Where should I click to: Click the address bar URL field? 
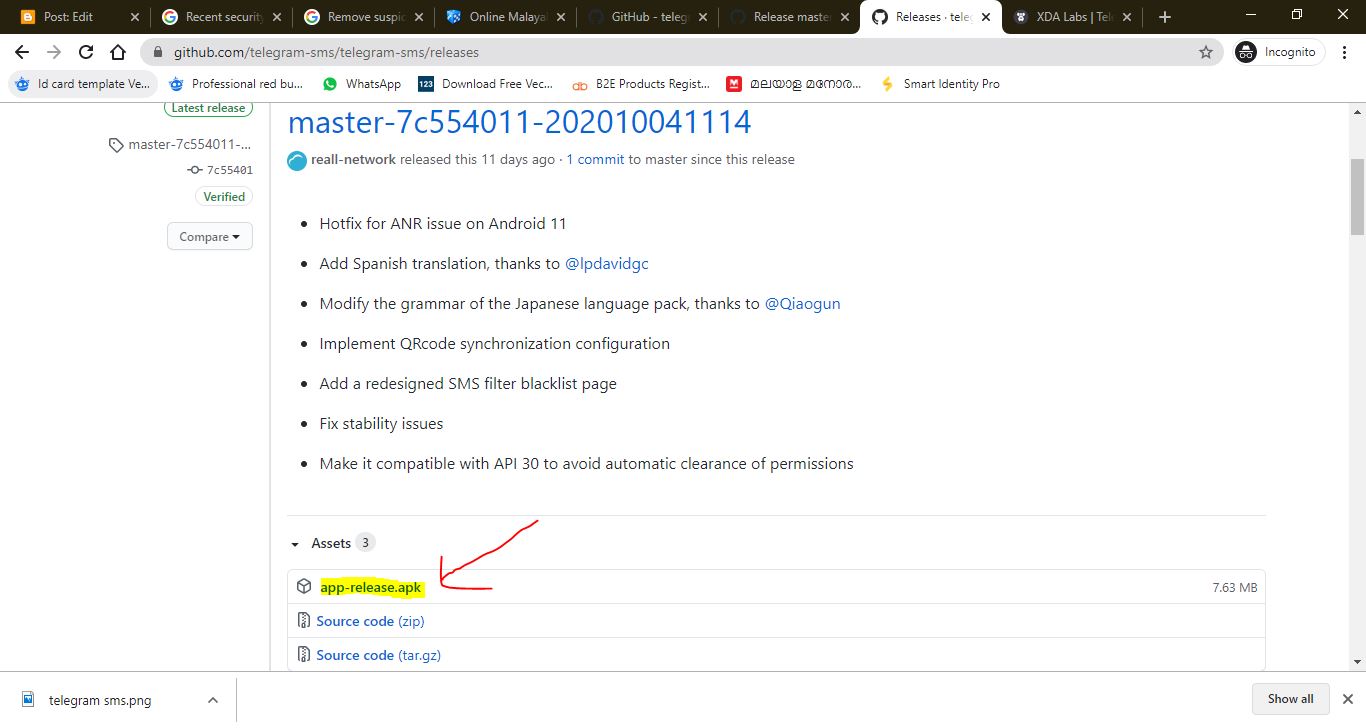(680, 52)
